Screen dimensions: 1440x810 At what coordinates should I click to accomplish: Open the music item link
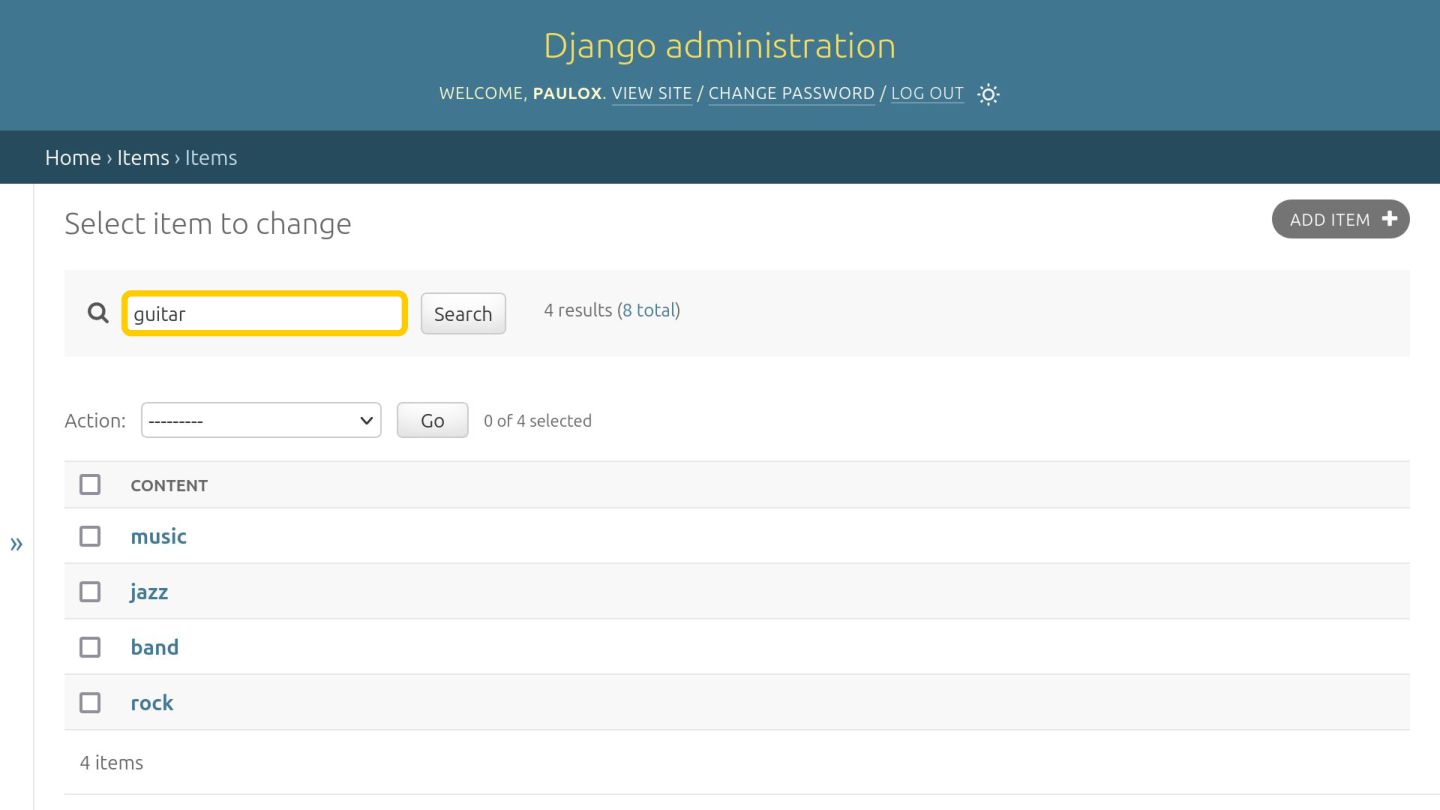coord(158,536)
